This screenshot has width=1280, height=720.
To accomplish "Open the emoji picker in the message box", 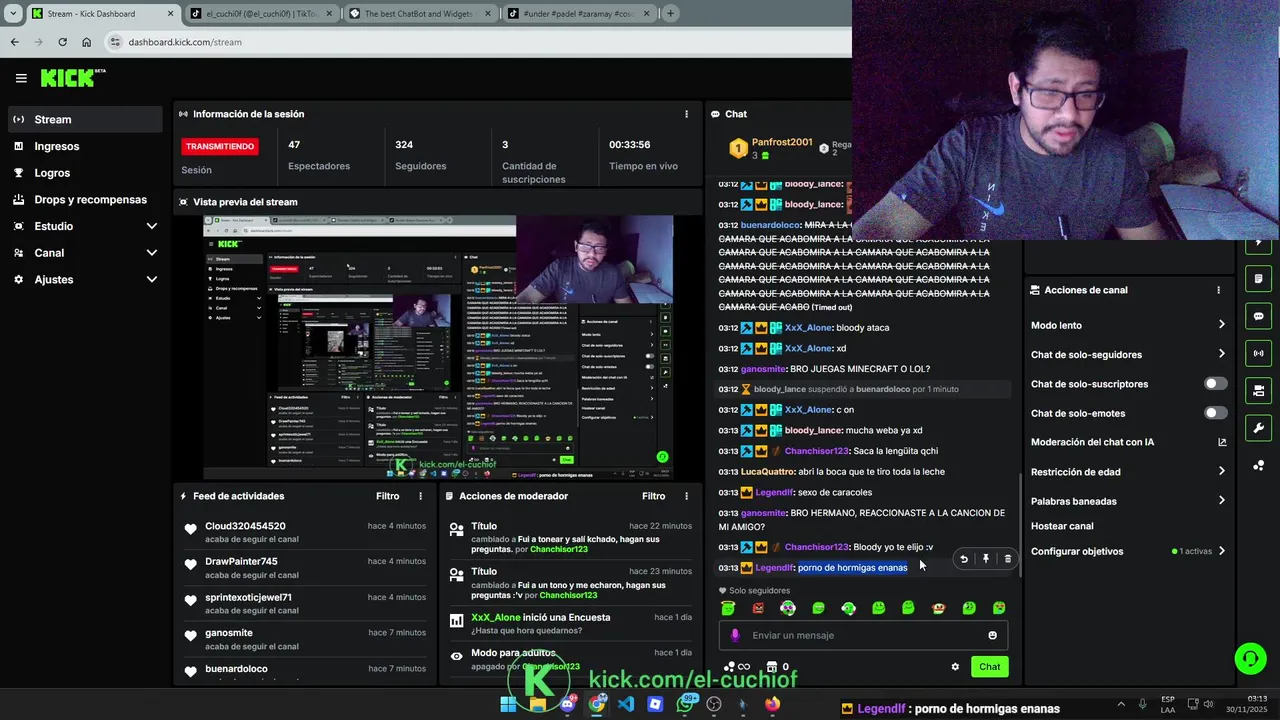I will tap(992, 635).
